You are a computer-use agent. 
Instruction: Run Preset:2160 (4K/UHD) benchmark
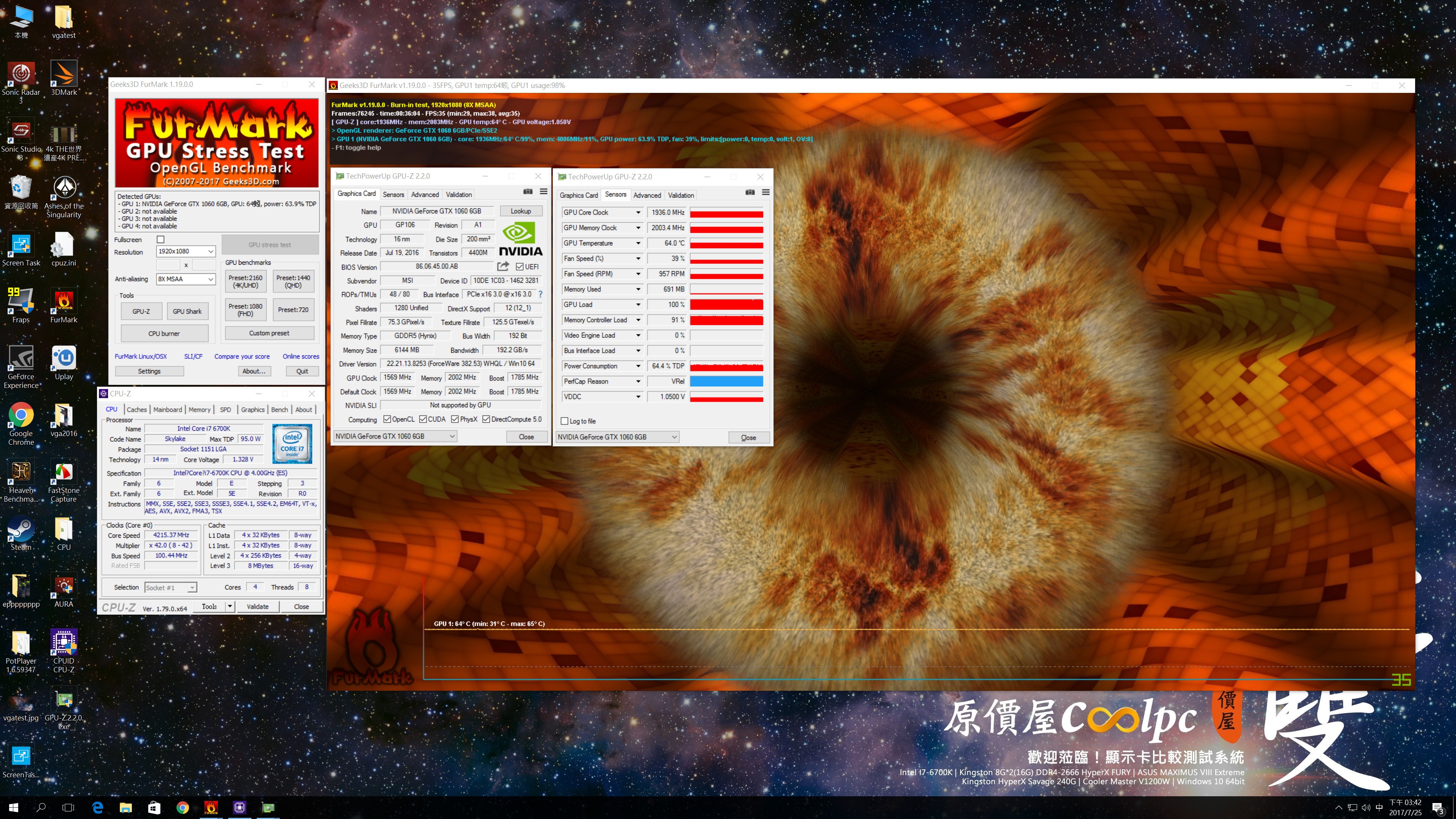tap(245, 281)
